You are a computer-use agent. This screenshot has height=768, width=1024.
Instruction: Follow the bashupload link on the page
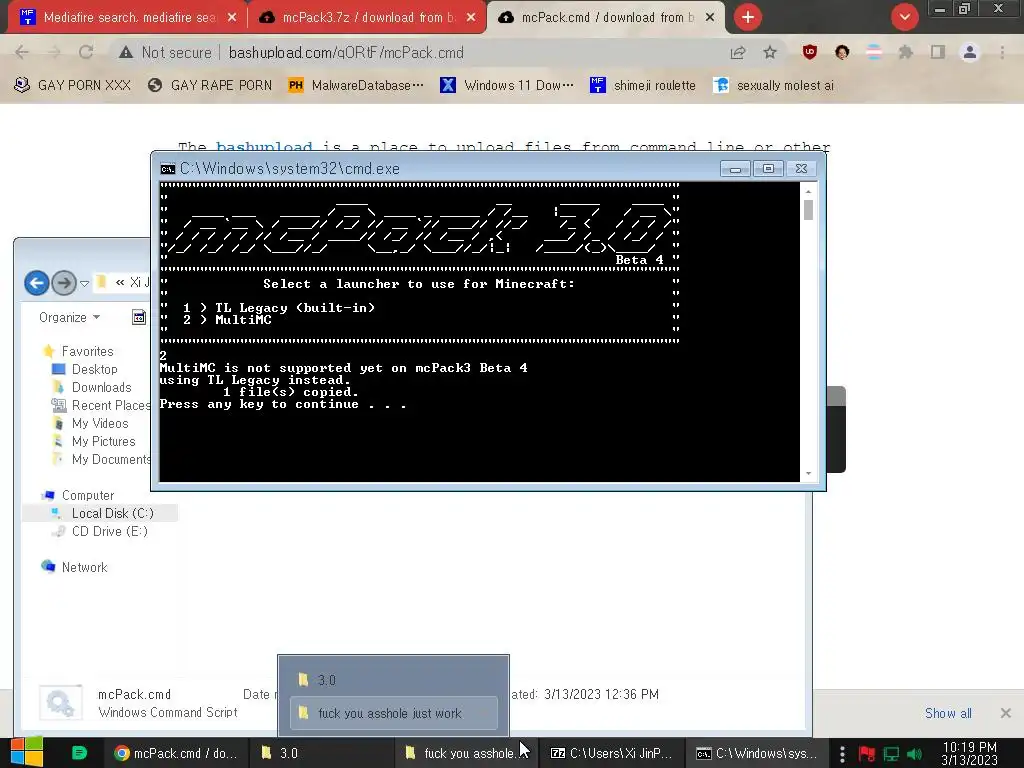[x=264, y=146]
